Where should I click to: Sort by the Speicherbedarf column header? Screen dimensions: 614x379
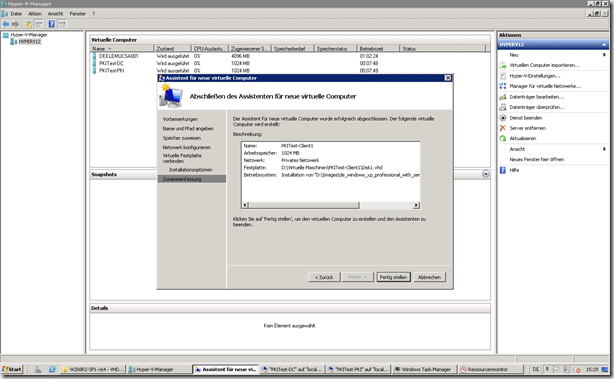(293, 49)
